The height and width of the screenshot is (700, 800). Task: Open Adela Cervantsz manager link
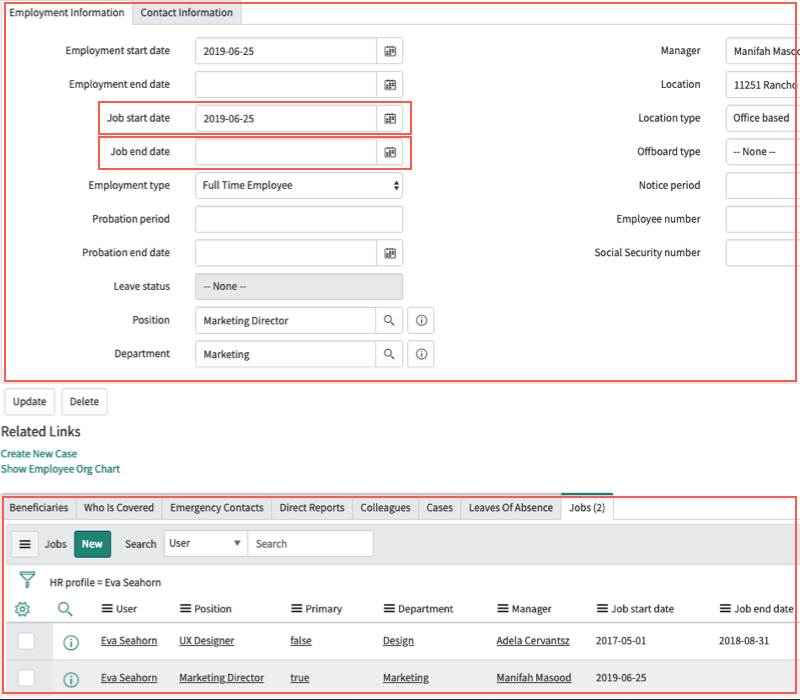pyautogui.click(x=533, y=641)
